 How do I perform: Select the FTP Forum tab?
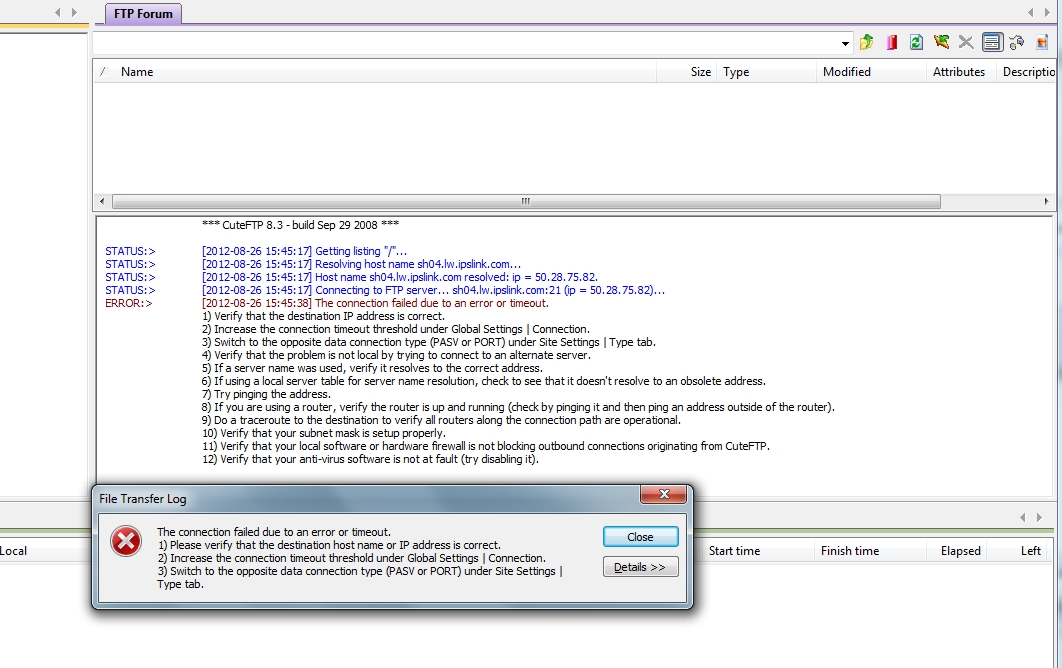point(143,14)
